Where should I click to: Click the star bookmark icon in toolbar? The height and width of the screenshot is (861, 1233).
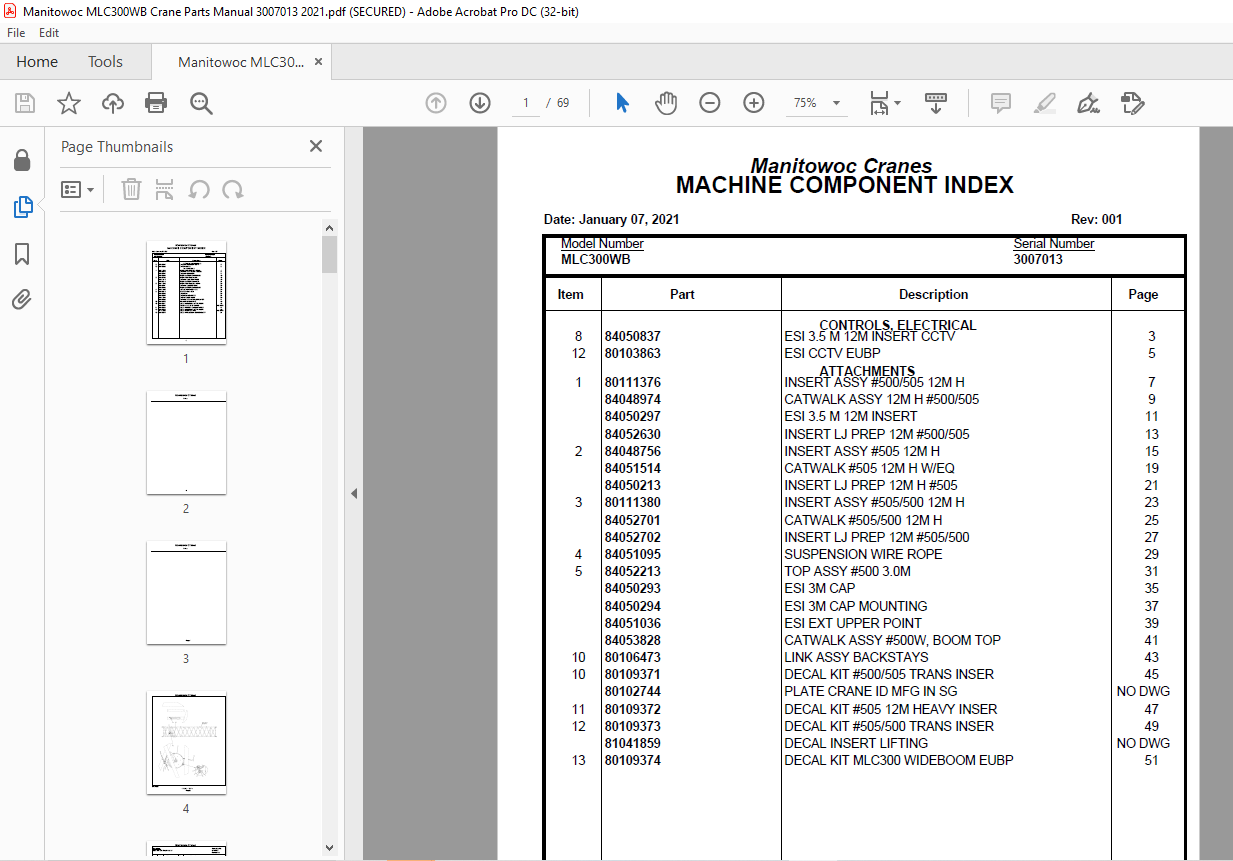click(x=69, y=103)
